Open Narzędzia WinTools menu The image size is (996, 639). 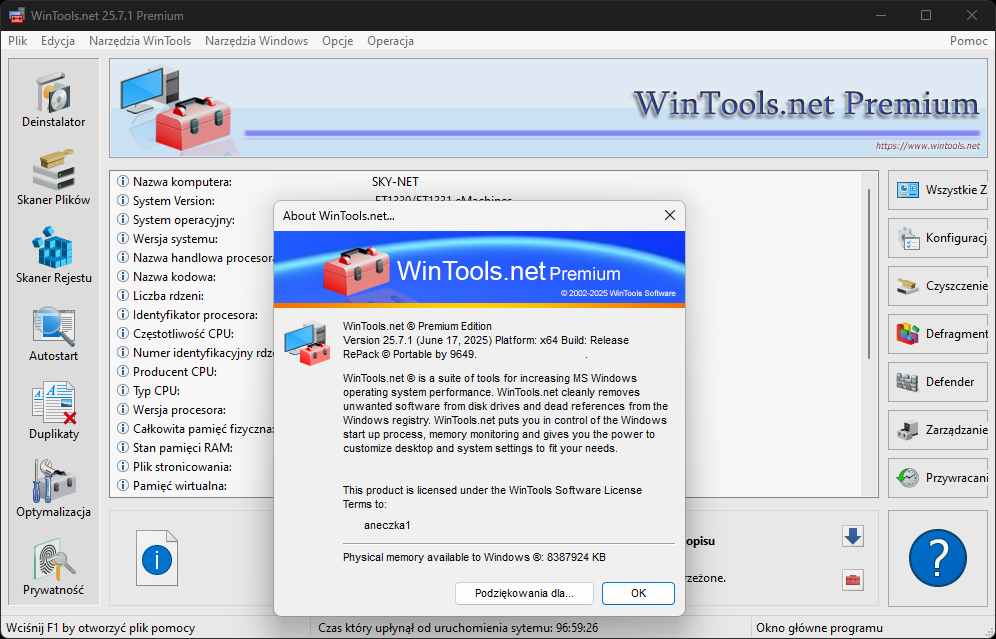[140, 41]
